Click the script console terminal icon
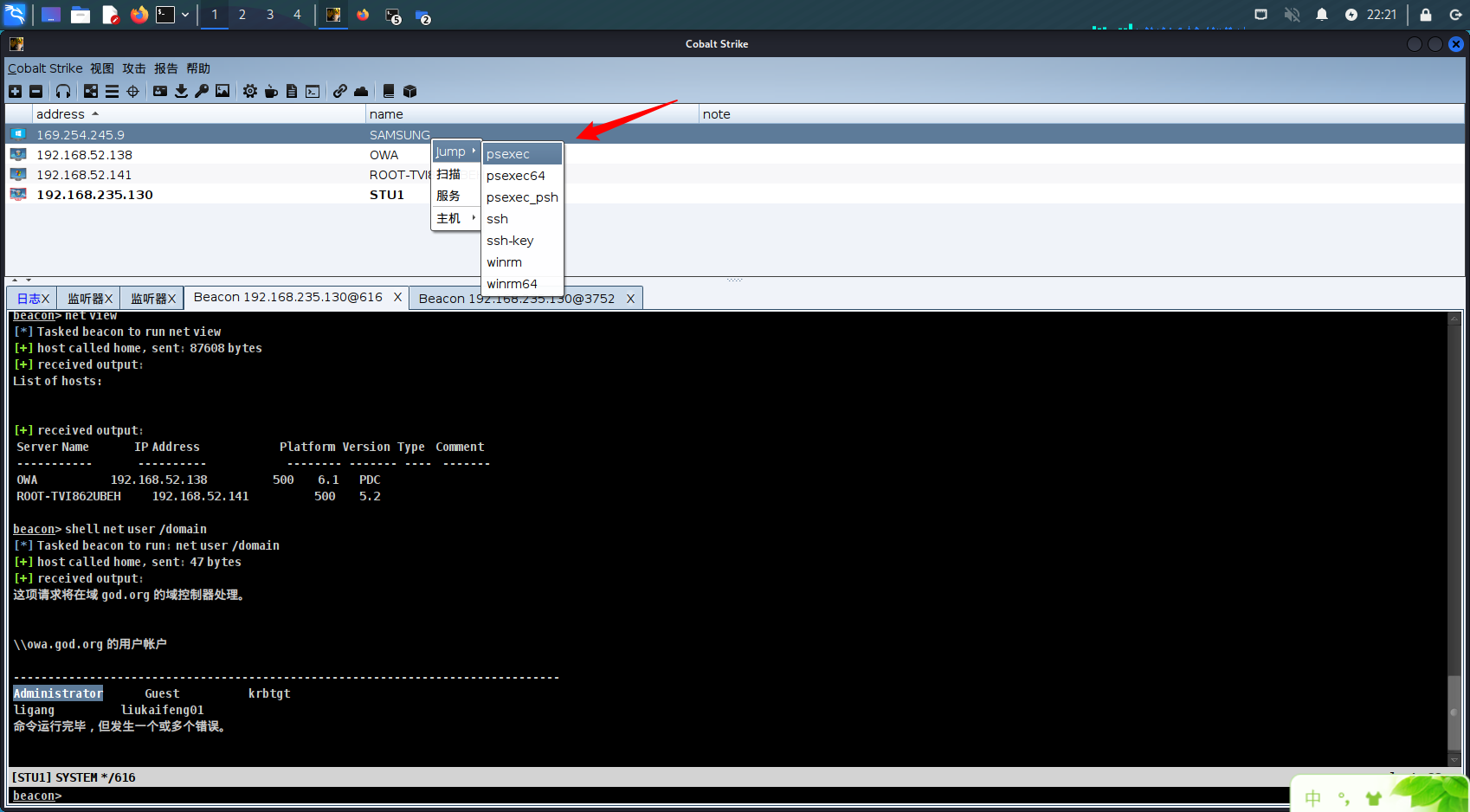 [313, 91]
